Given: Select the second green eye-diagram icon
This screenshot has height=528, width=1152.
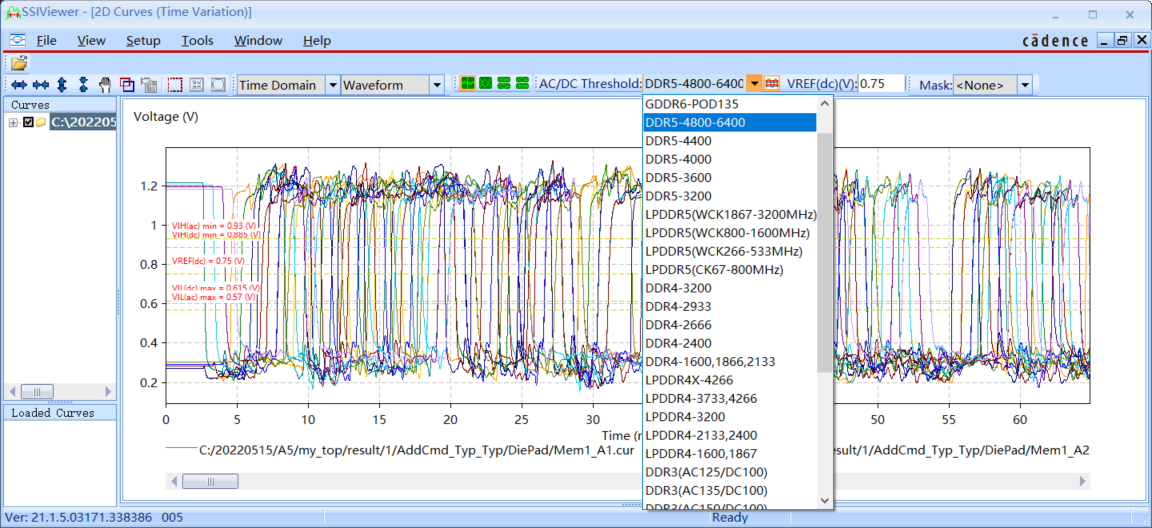Looking at the screenshot, I should point(486,84).
